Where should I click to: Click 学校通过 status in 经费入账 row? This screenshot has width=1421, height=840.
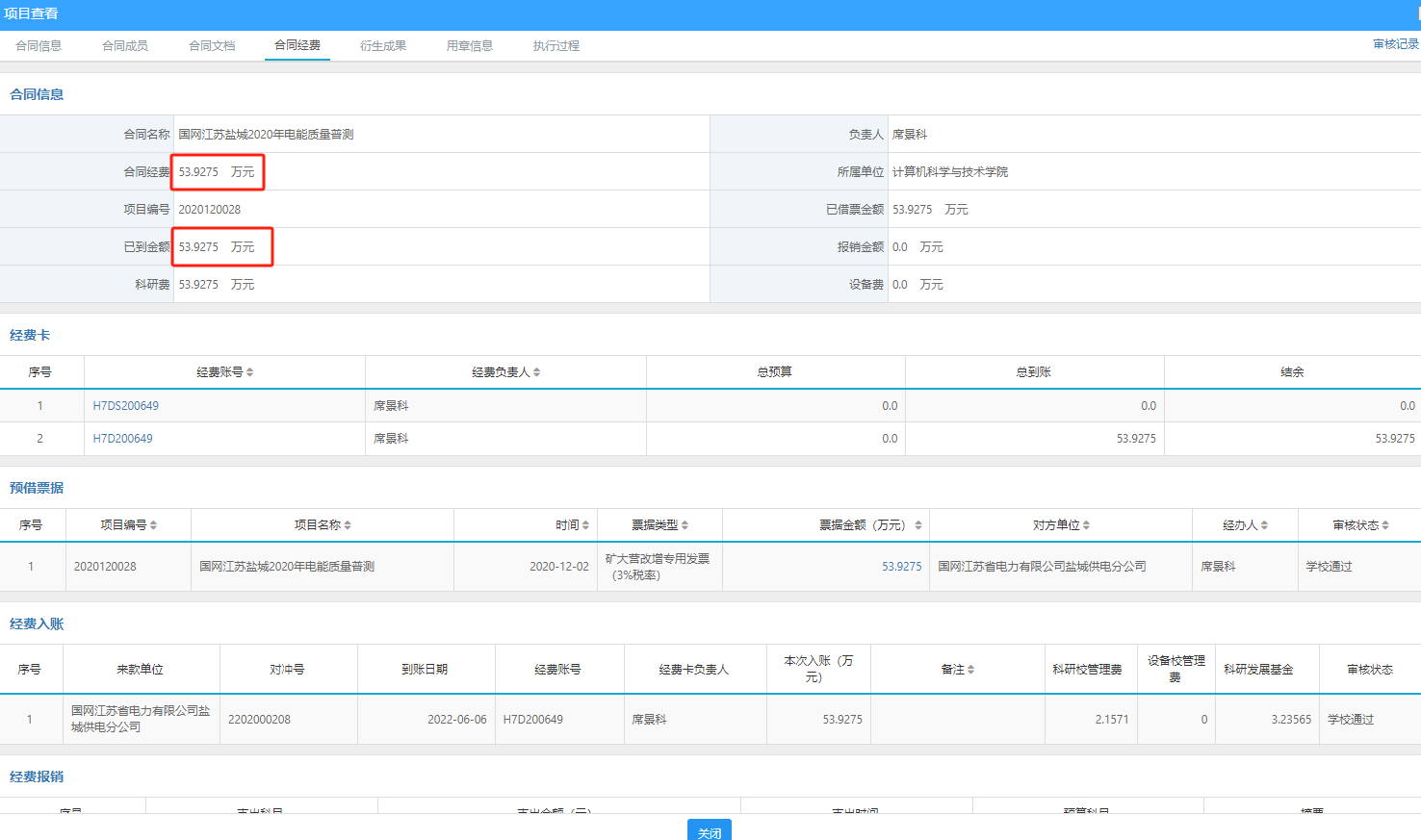[1351, 720]
